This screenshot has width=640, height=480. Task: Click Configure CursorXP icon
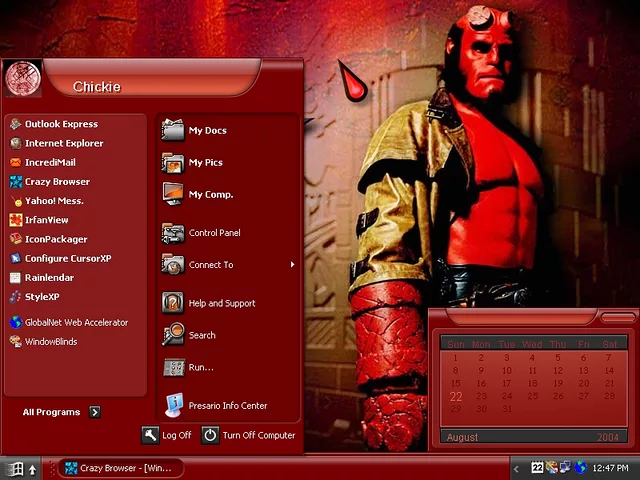pyautogui.click(x=16, y=258)
